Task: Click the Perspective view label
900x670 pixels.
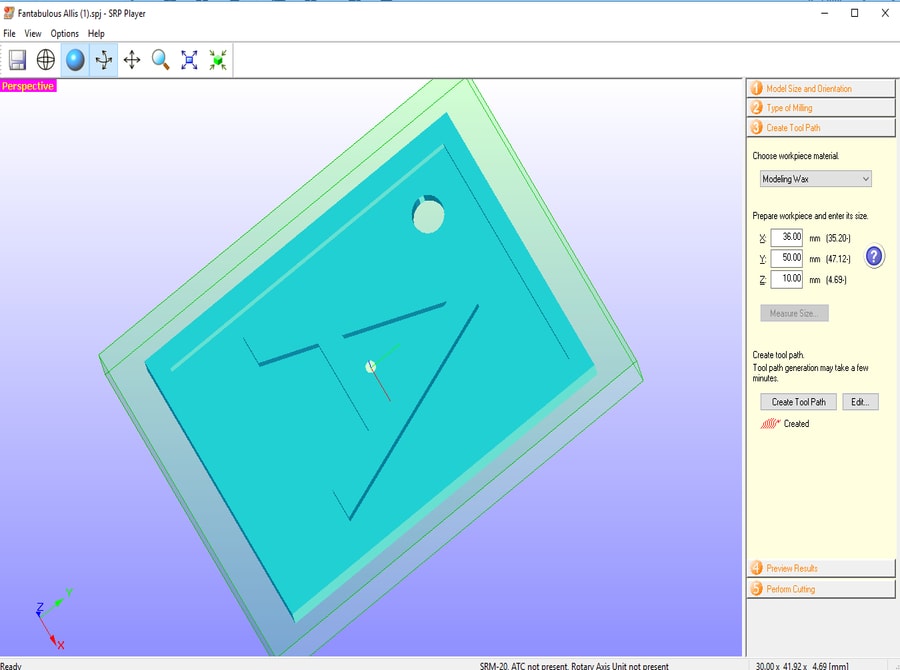Action: [28, 86]
